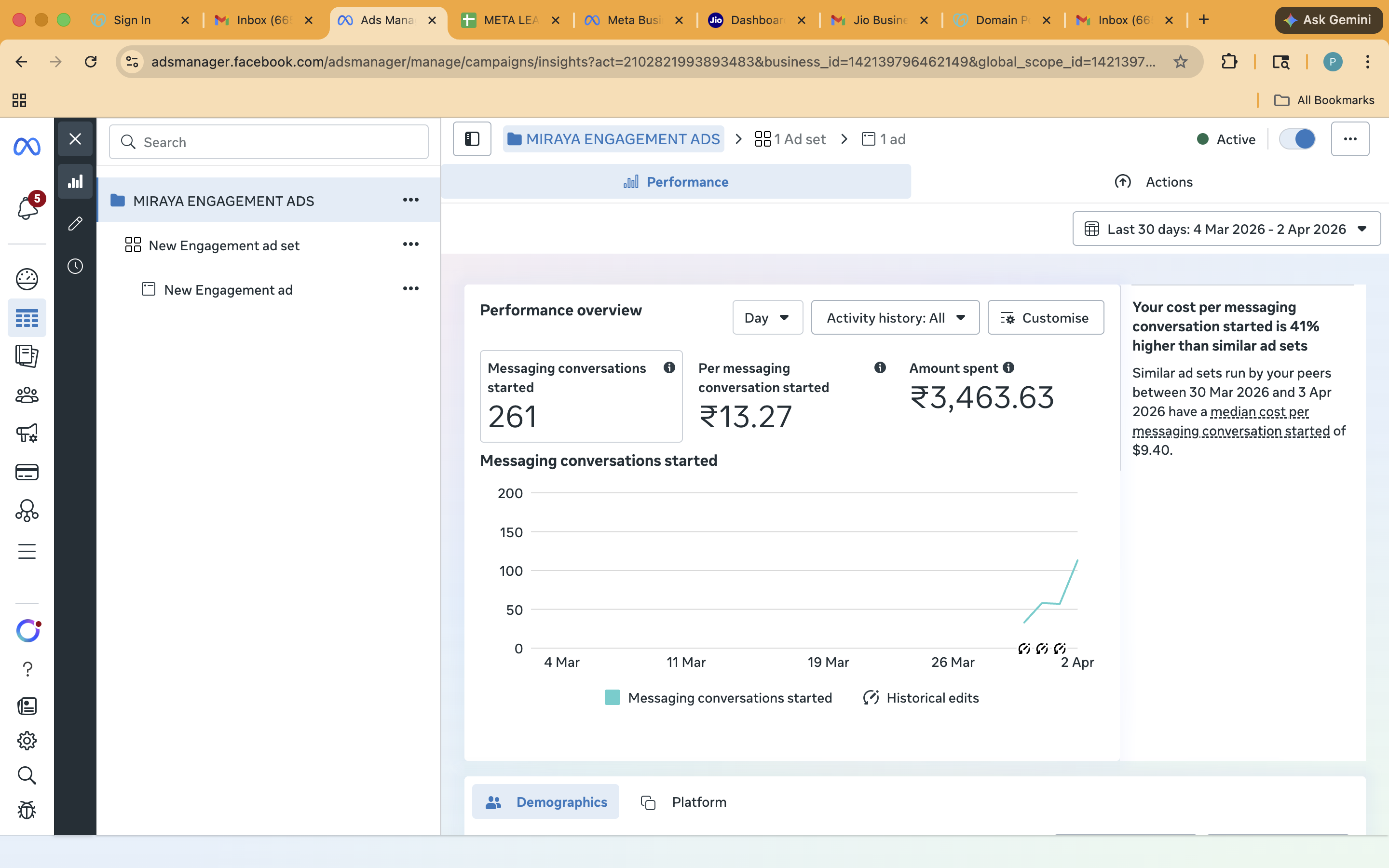Open the bug report icon at sidebar bottom
The width and height of the screenshot is (1389, 868).
pos(27,811)
